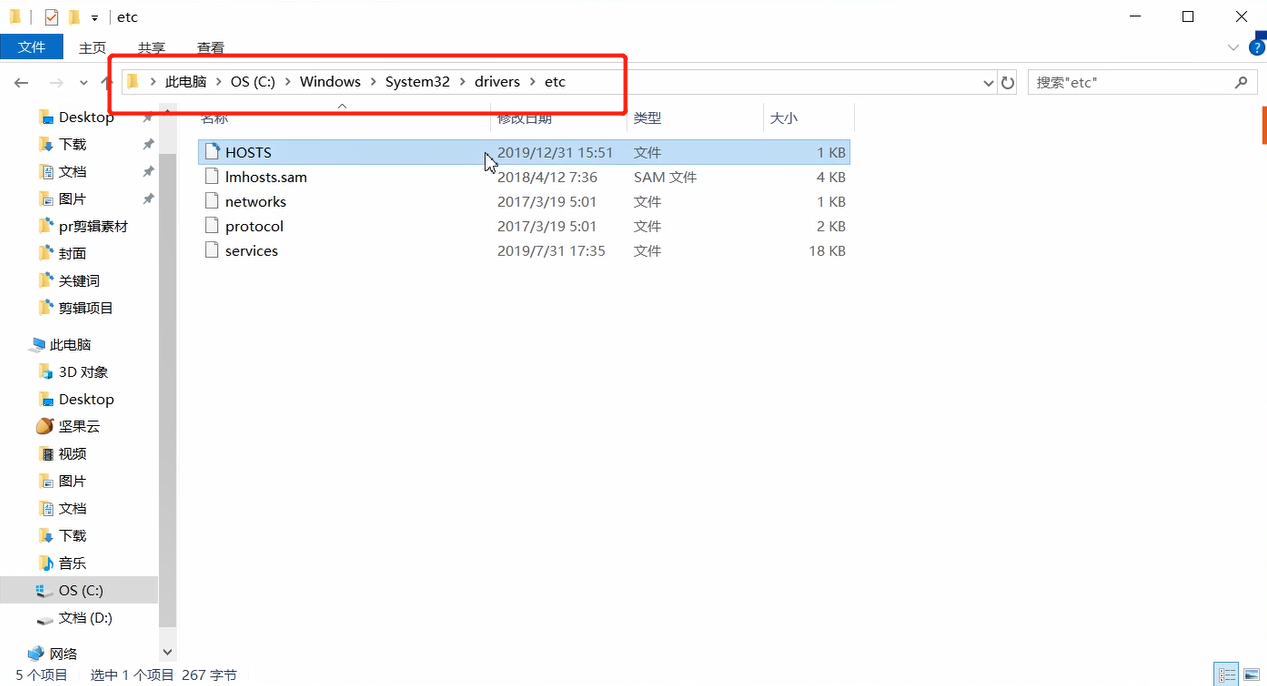Open the Customize Quick Access Toolbar dropdown
This screenshot has height=686, width=1267.
pos(94,18)
